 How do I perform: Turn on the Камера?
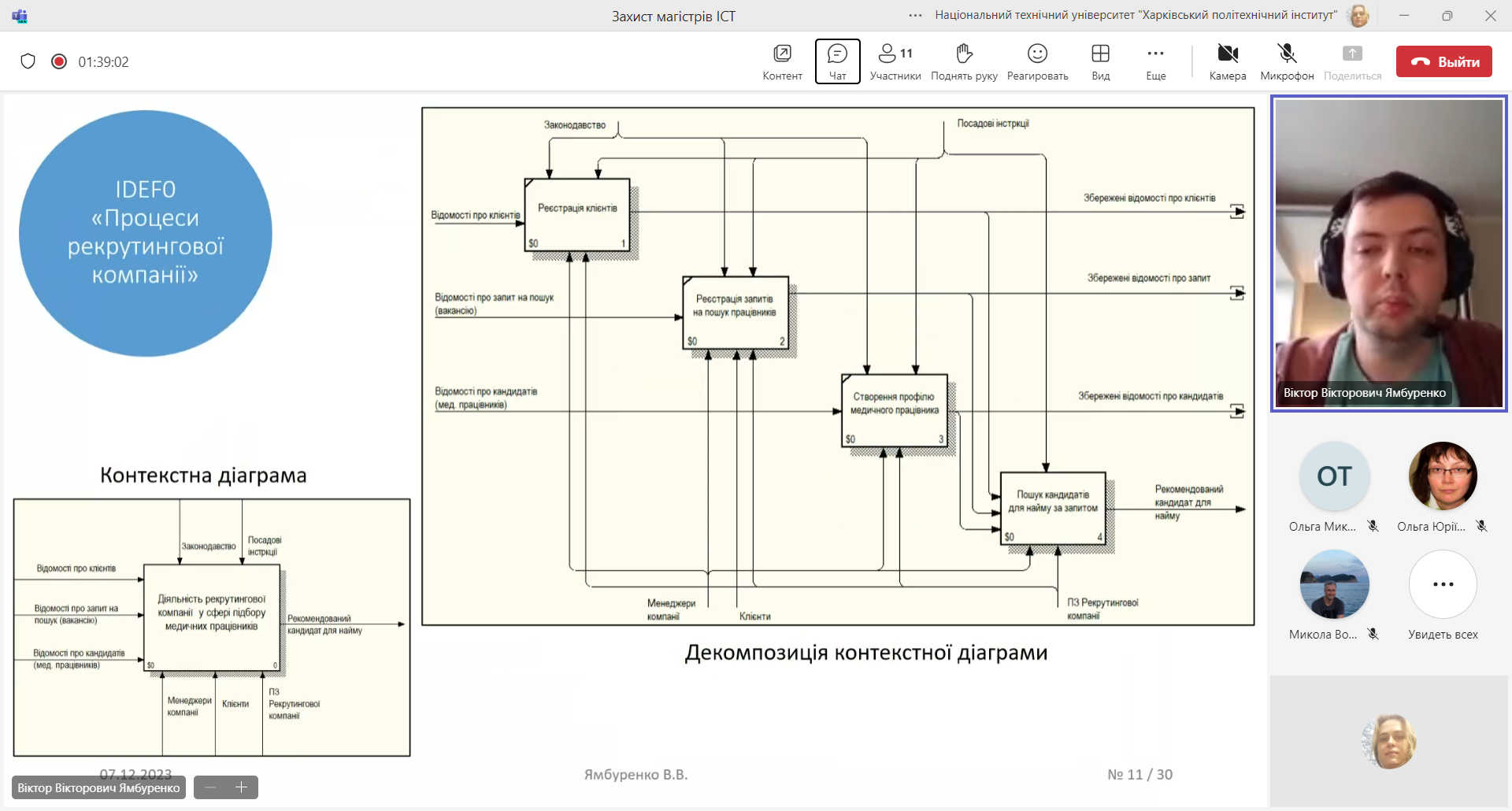tap(1228, 61)
